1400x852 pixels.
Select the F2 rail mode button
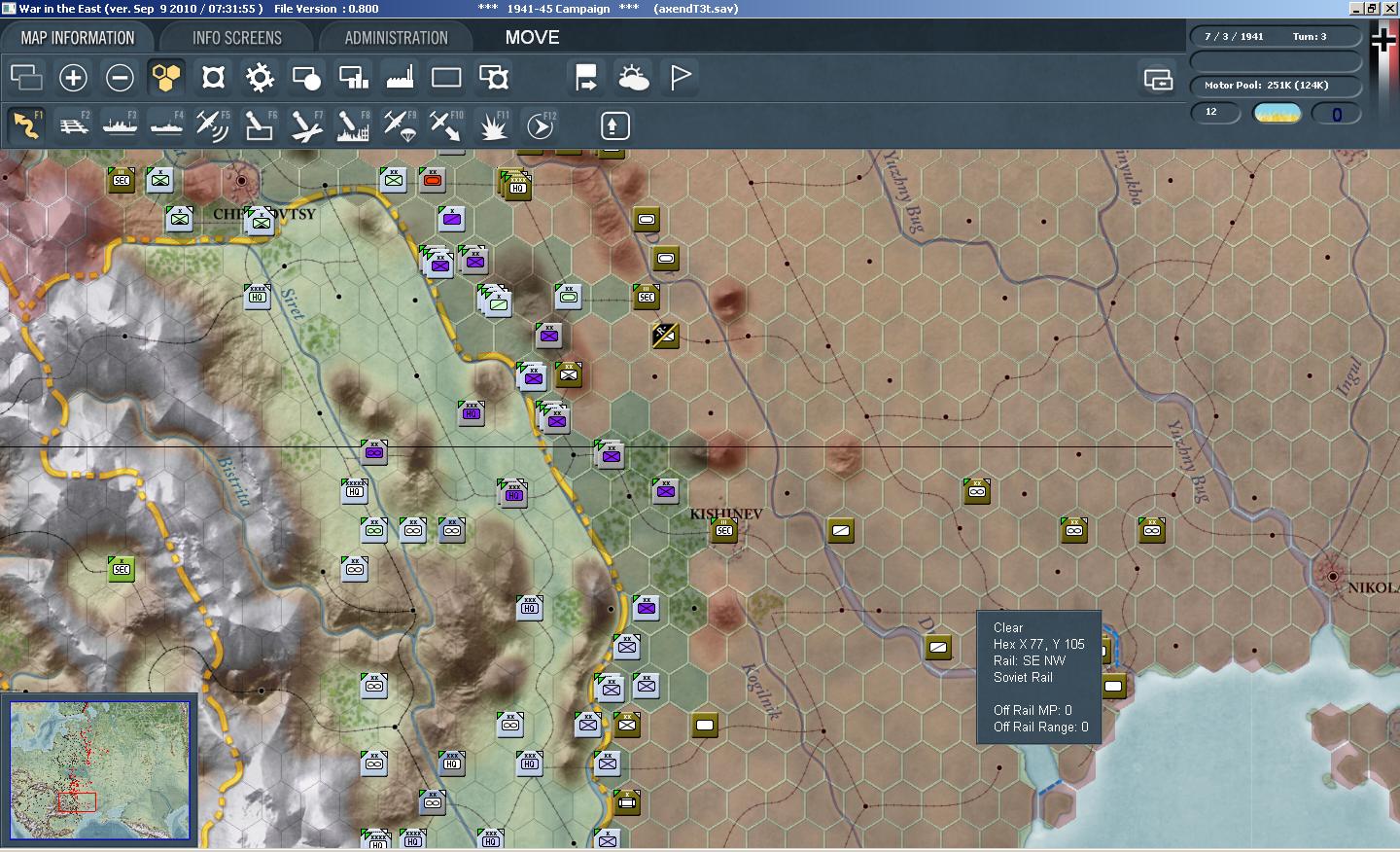(x=73, y=125)
